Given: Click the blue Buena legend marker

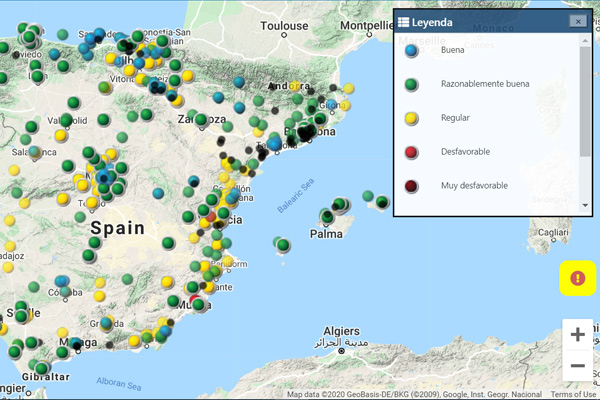Looking at the screenshot, I should (x=411, y=51).
